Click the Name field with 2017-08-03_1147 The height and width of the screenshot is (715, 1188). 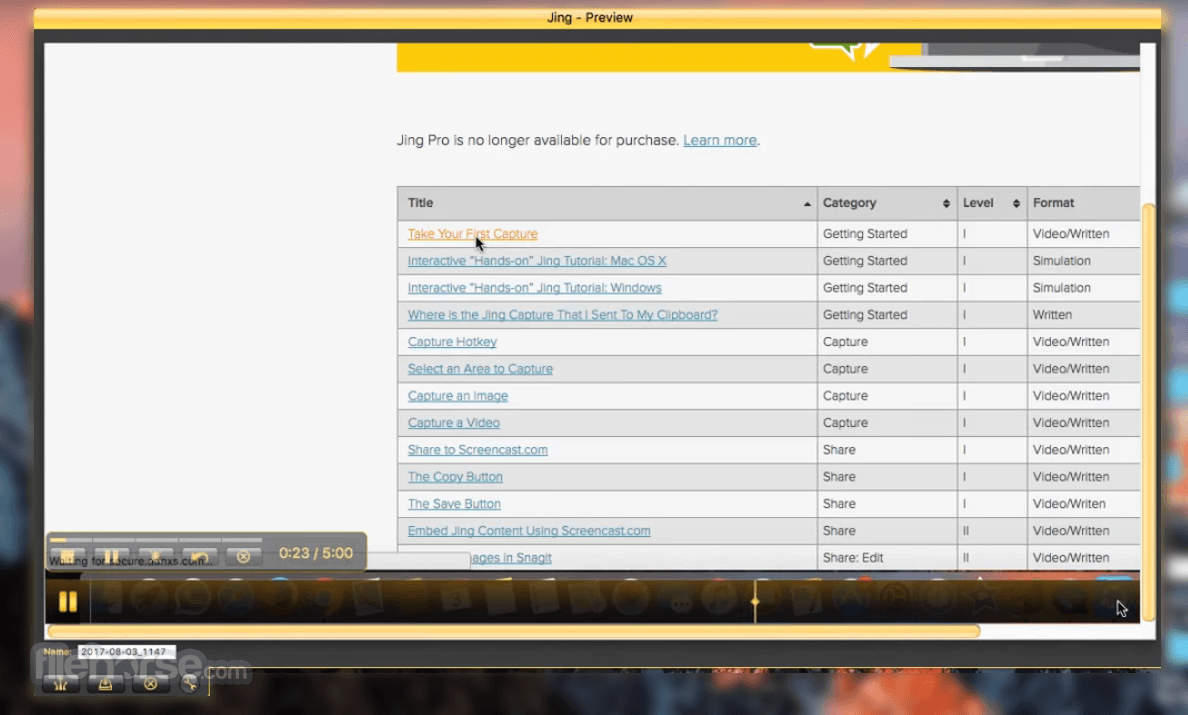click(x=127, y=651)
